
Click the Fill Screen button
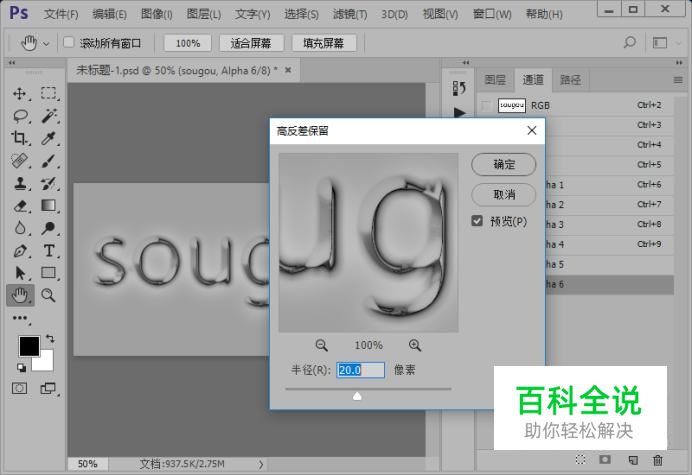click(323, 43)
